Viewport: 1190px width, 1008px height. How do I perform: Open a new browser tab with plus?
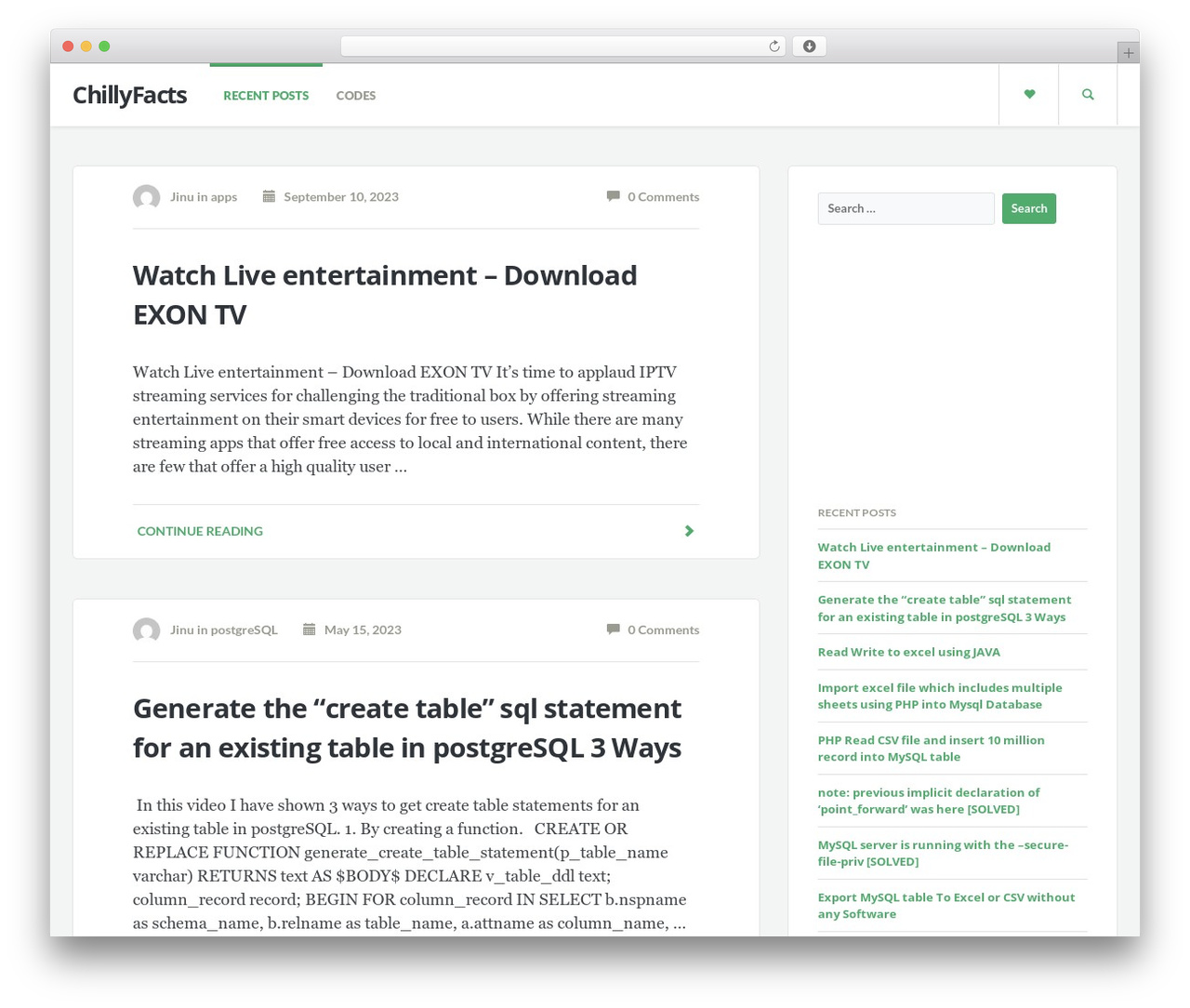tap(1128, 53)
